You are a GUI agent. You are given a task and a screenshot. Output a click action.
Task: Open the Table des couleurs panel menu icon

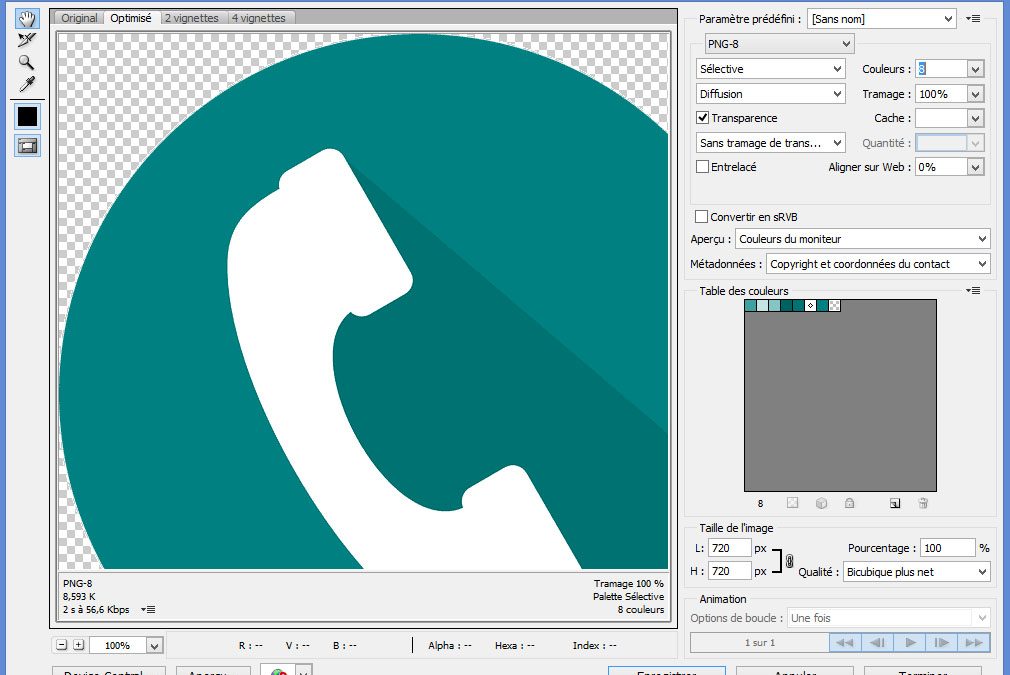[973, 290]
